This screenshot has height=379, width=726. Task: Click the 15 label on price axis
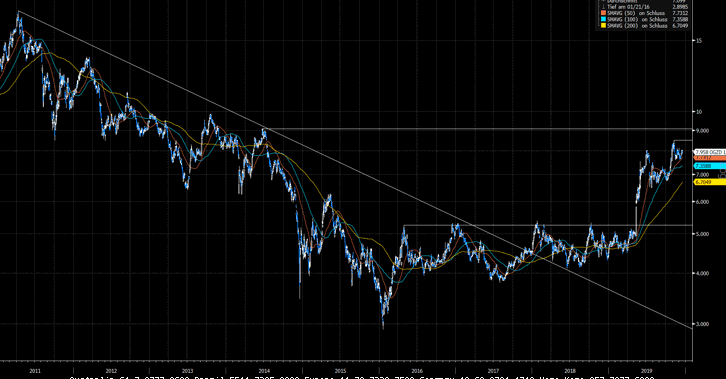[699, 41]
